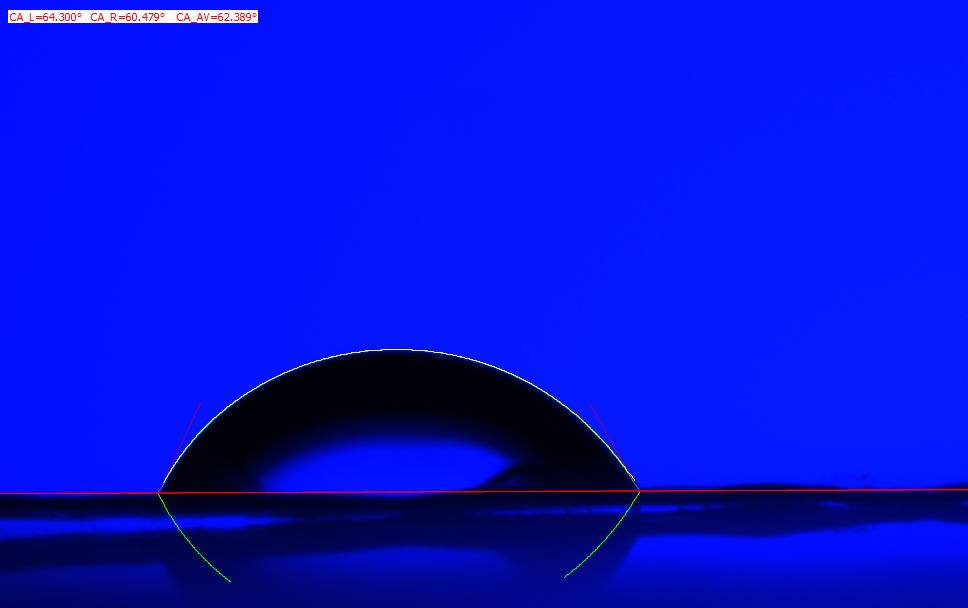The image size is (968, 608).
Task: Select the red baseline right of droplet
Action: [800, 489]
